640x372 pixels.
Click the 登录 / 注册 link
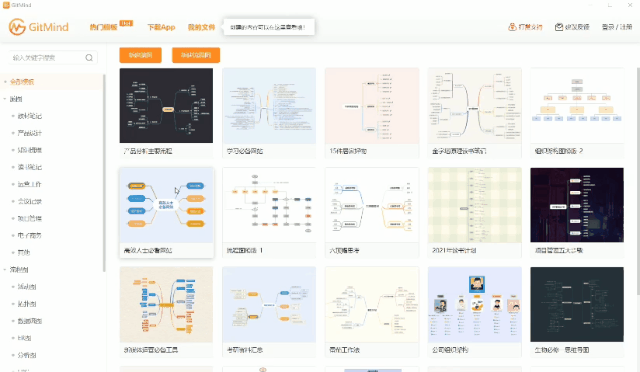[617, 27]
